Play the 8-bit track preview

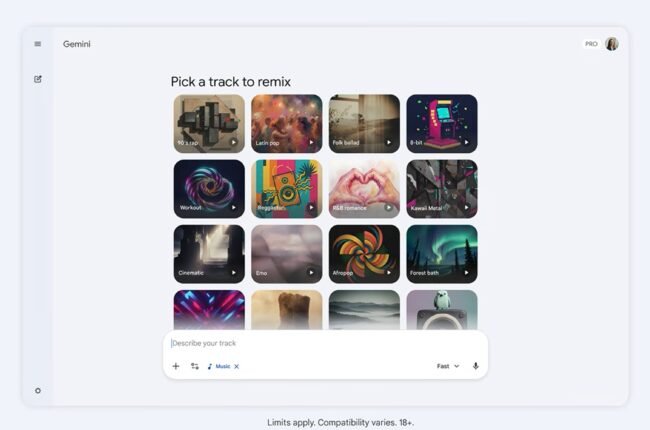pyautogui.click(x=466, y=142)
